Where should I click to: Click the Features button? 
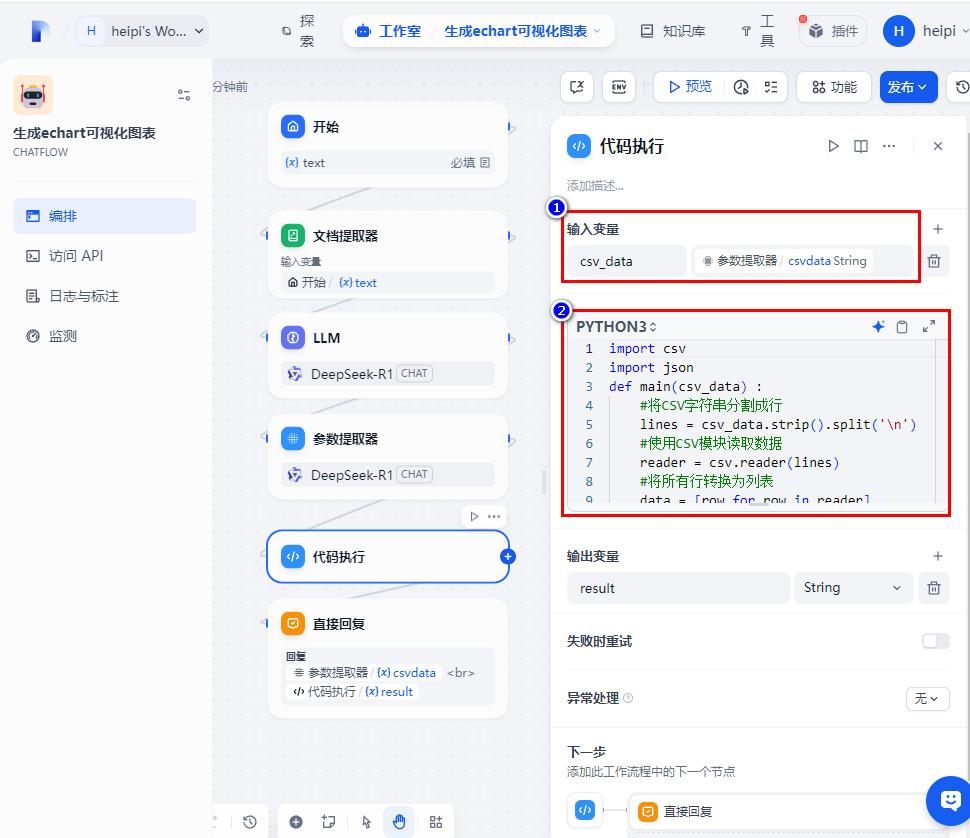[833, 87]
